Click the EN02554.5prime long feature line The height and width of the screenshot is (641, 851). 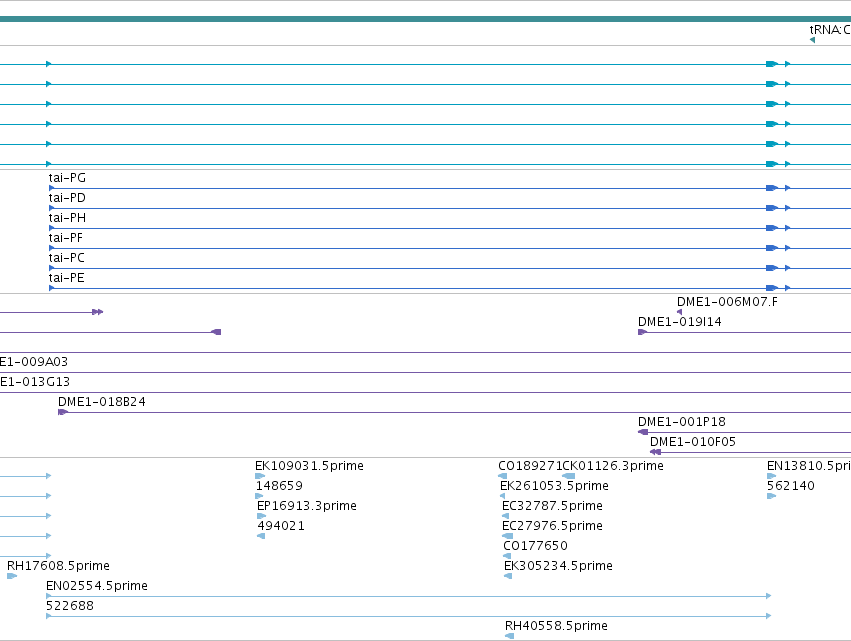(409, 596)
